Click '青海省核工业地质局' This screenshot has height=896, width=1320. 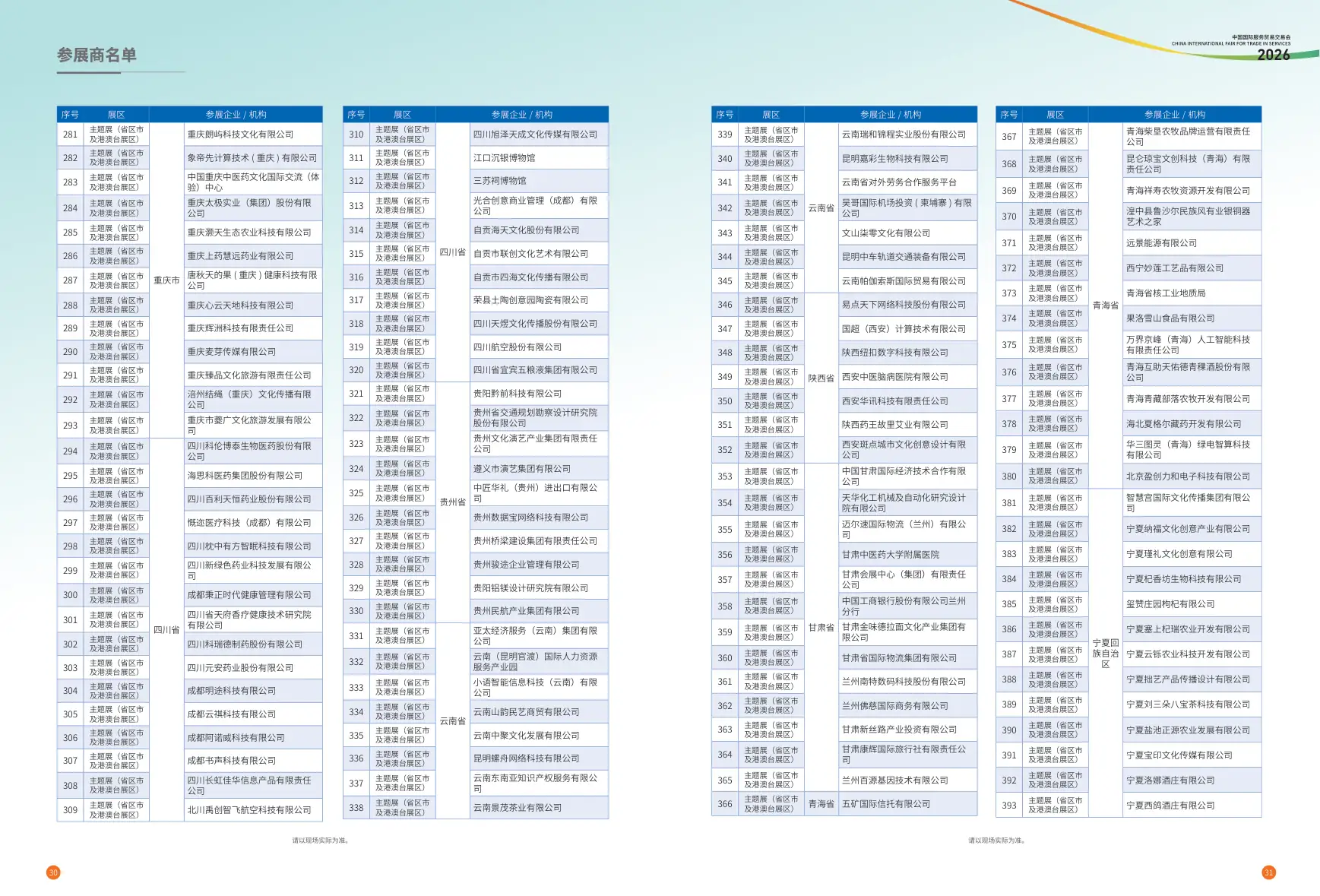[1166, 293]
